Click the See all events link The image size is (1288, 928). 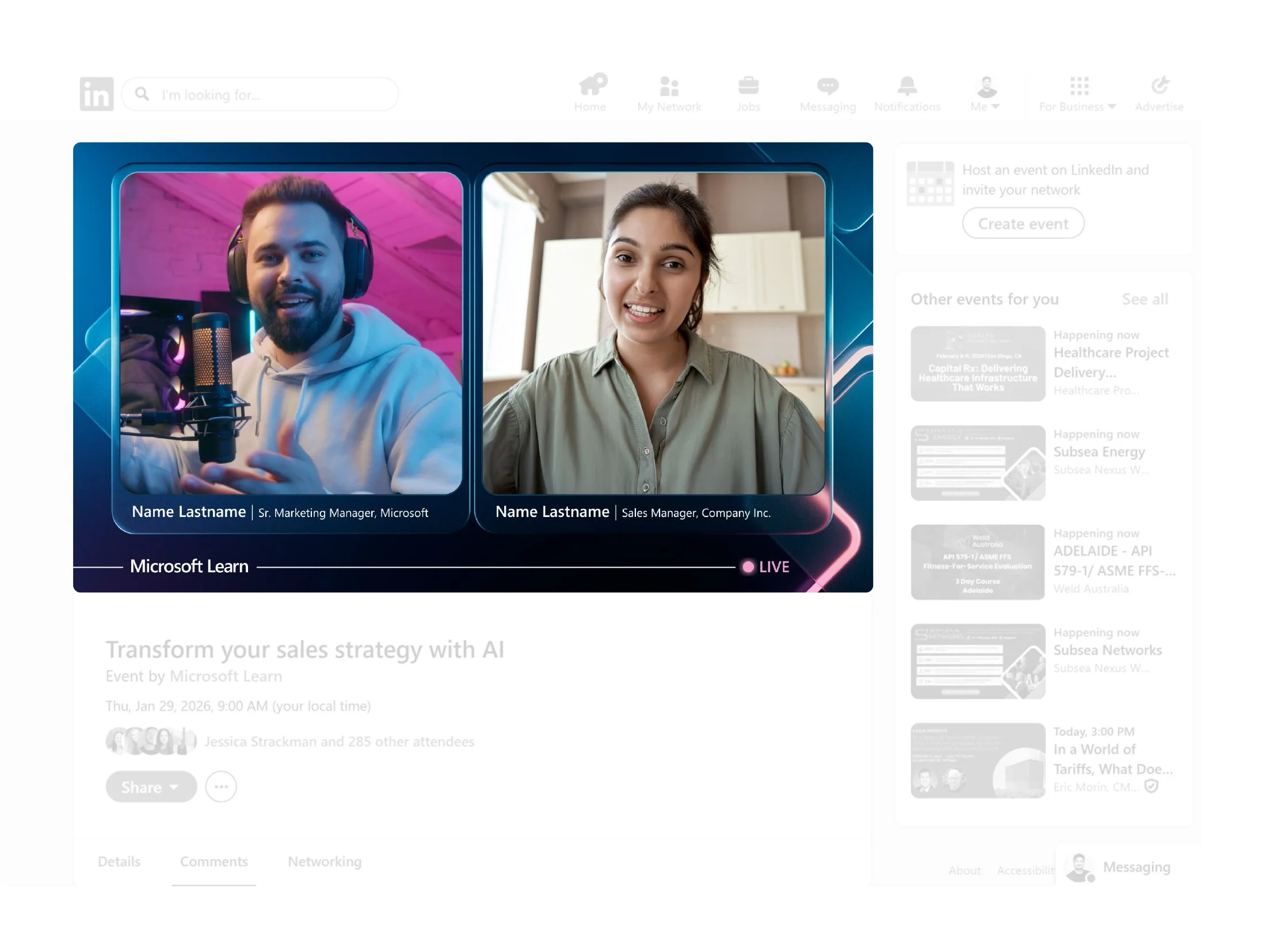click(1145, 299)
